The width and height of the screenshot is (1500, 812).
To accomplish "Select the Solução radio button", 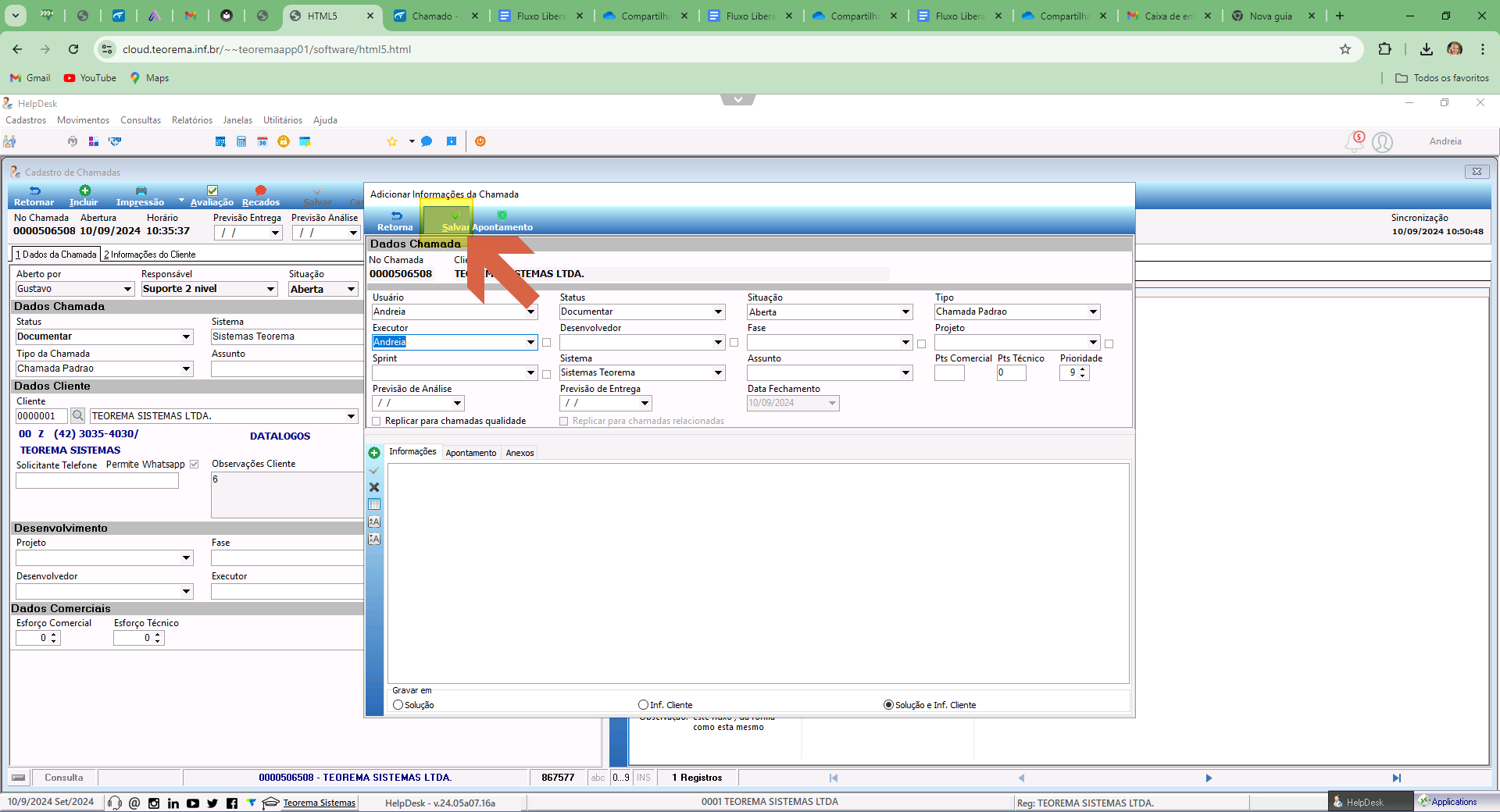I will [398, 704].
